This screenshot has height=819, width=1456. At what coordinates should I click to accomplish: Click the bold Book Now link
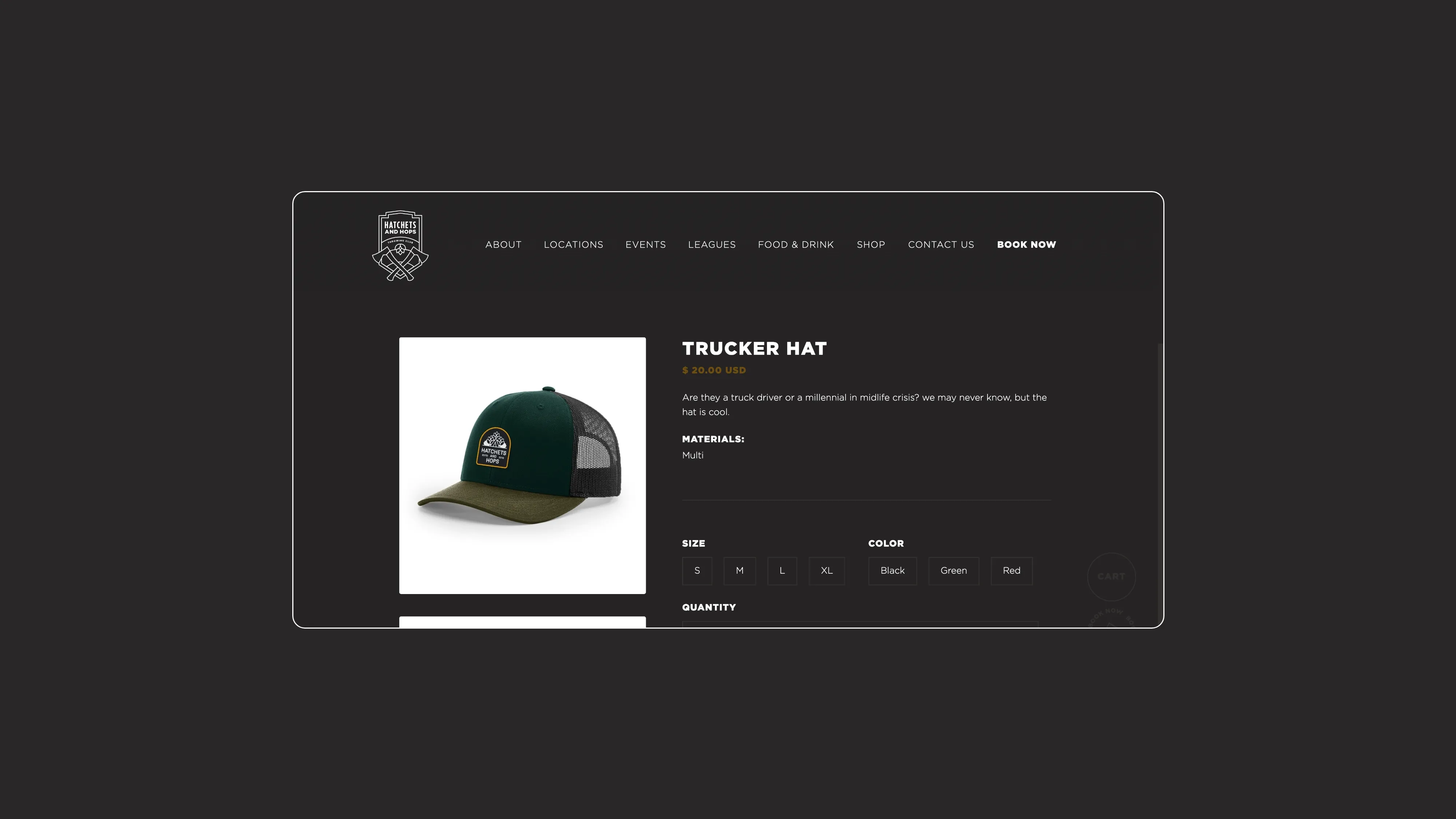(x=1026, y=245)
